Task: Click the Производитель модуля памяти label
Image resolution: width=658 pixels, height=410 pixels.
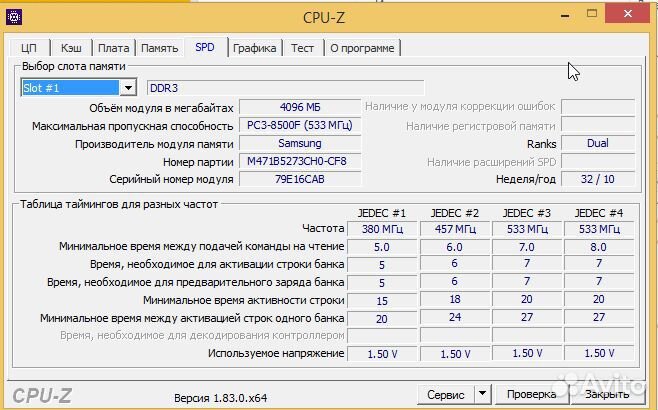Action: click(x=154, y=144)
